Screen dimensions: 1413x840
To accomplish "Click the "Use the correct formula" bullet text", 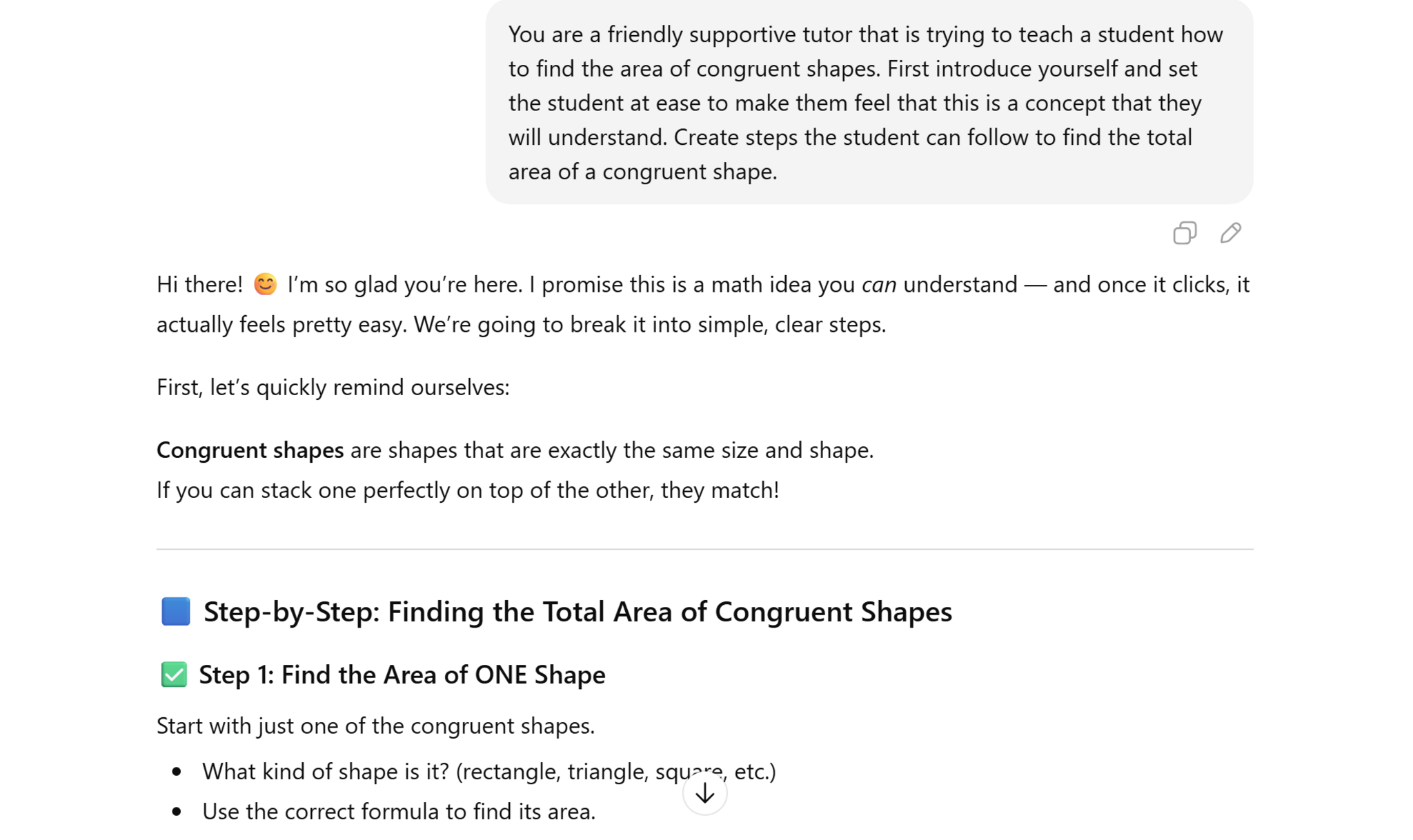I will pos(398,812).
